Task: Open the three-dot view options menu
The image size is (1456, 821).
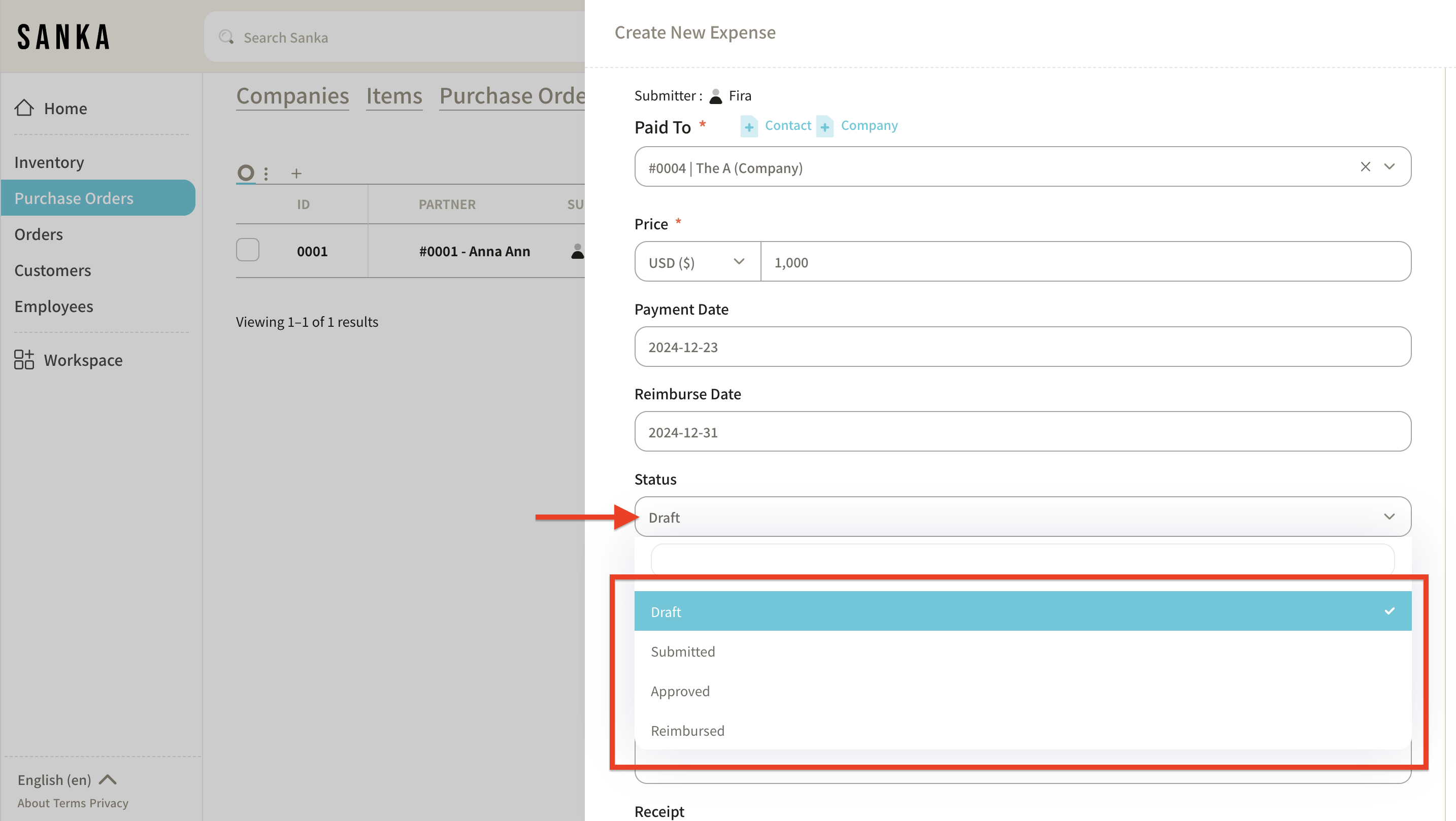Action: click(266, 174)
